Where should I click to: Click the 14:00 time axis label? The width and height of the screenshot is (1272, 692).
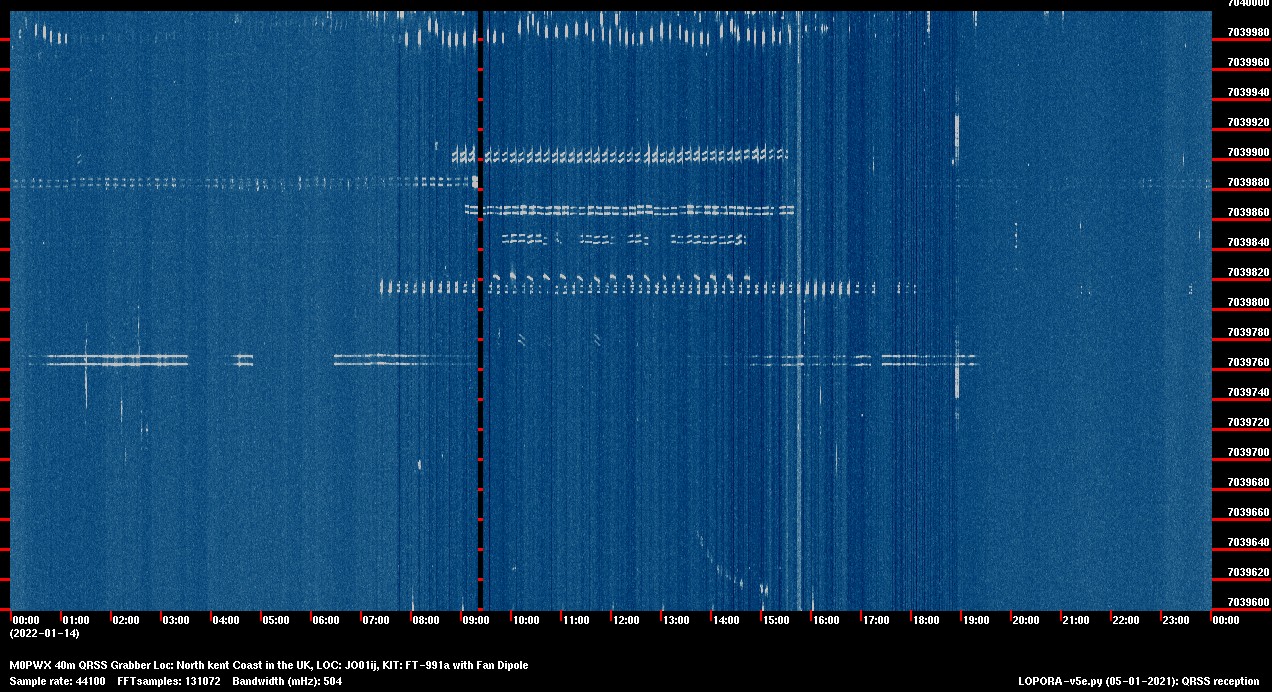[726, 620]
